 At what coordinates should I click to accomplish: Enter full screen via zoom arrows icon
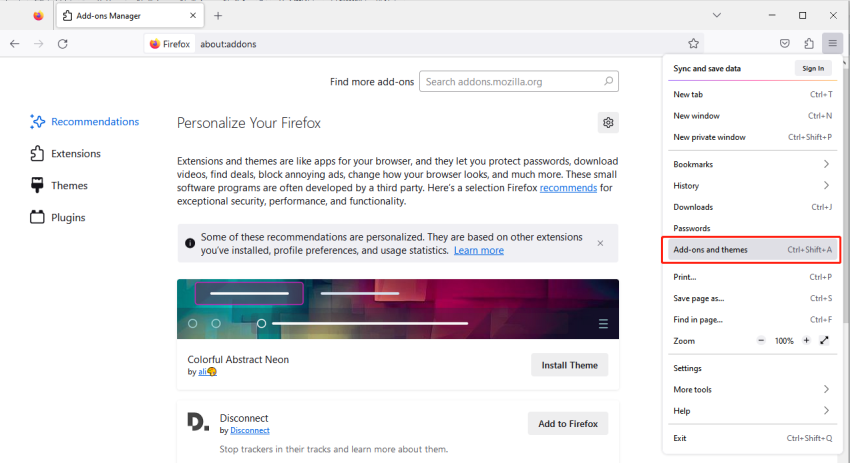824,341
